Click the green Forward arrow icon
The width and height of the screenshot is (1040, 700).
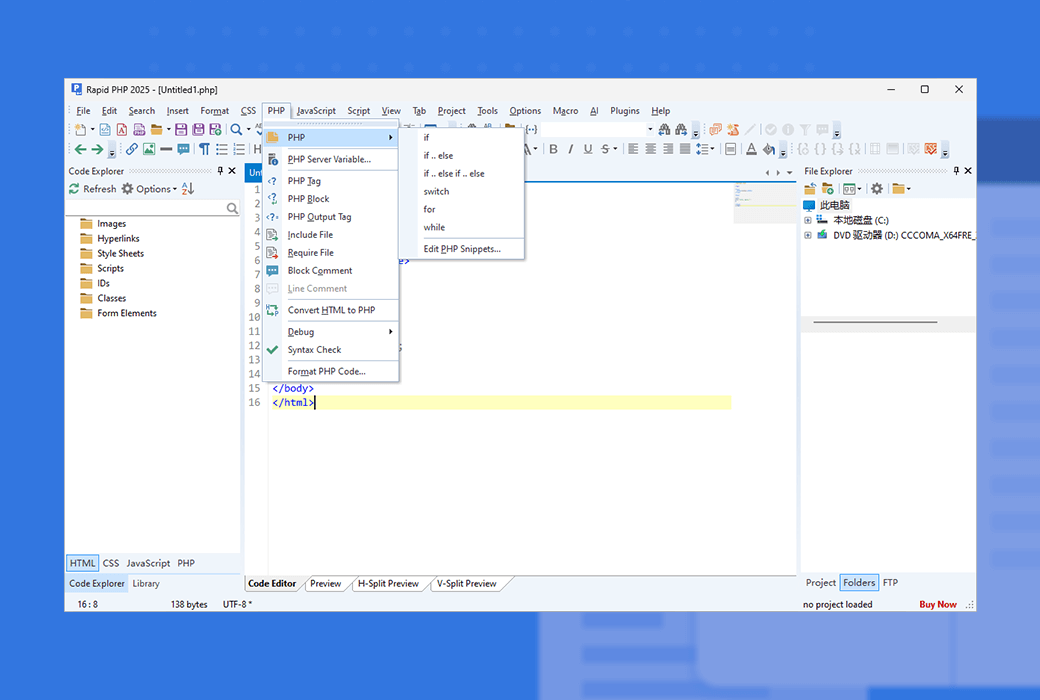coord(97,149)
